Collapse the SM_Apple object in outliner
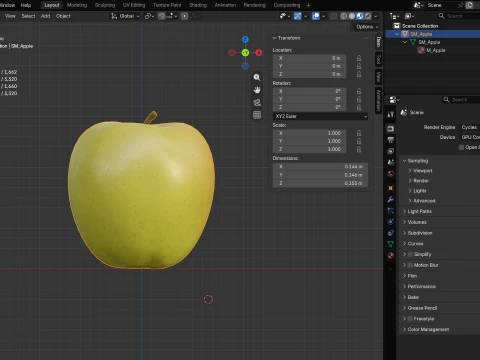The width and height of the screenshot is (480, 360). (397, 34)
